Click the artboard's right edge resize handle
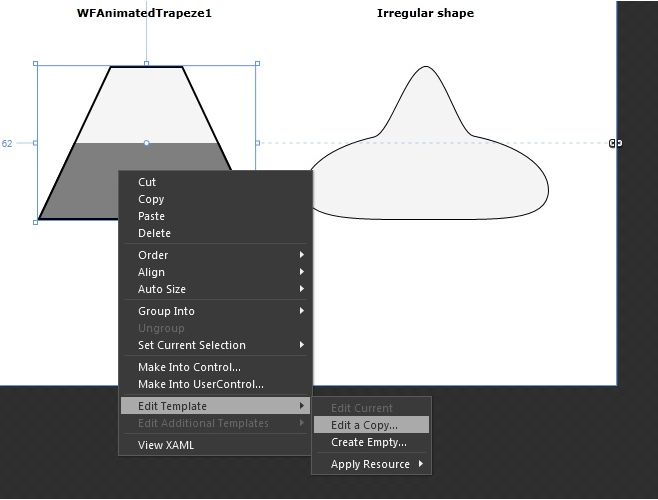Screen dimensions: 658x500 pos(616,143)
